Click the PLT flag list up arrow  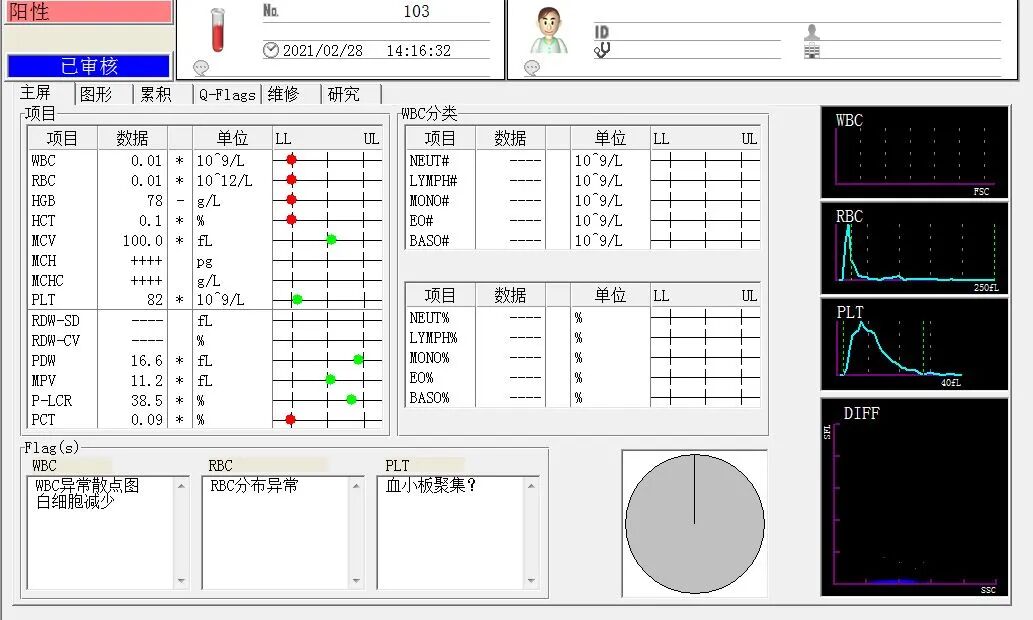pos(532,486)
